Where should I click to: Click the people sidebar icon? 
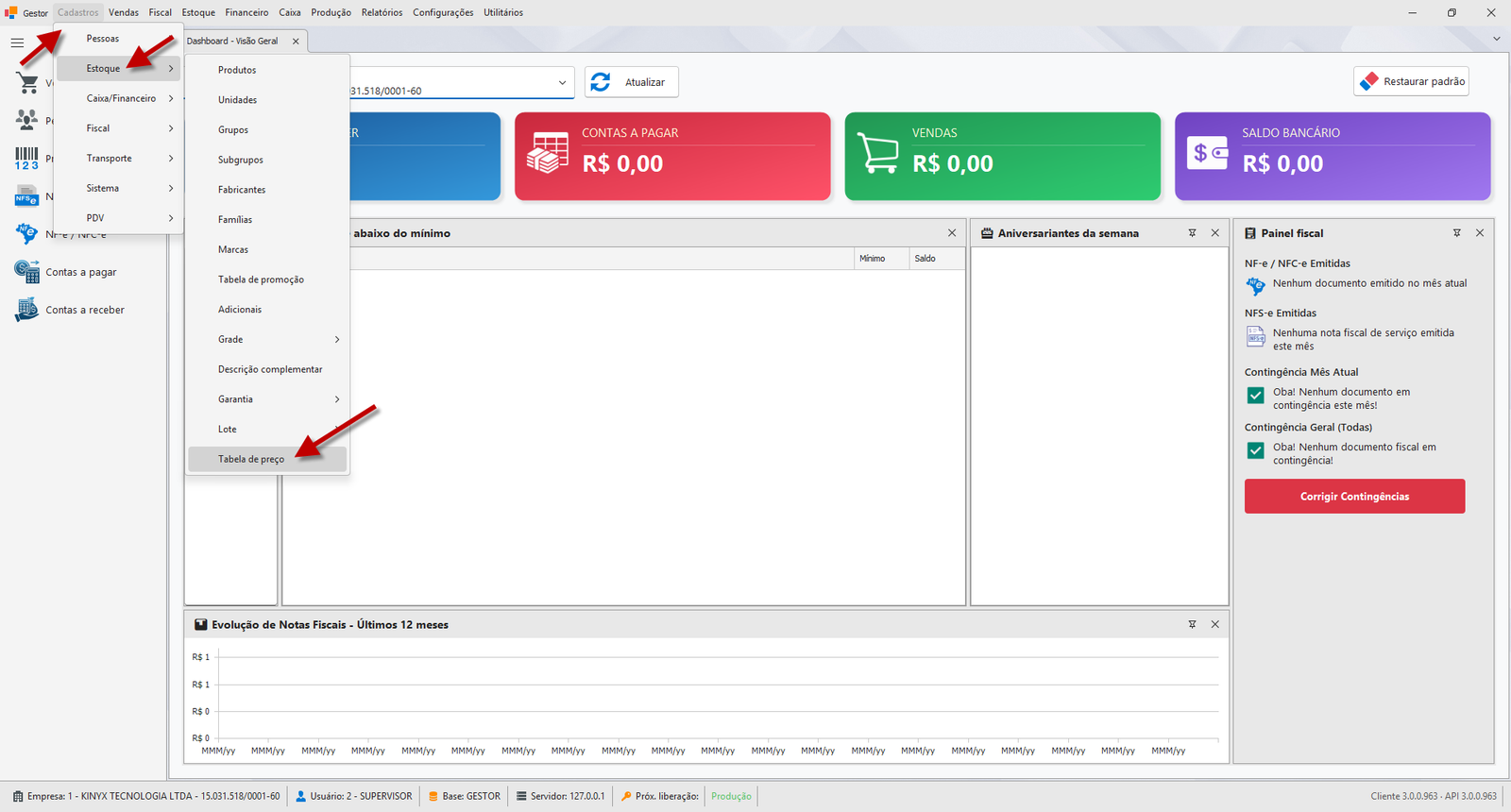26,120
